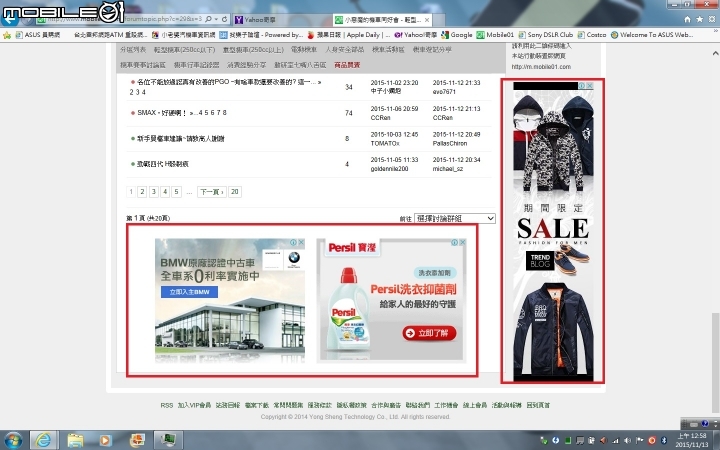Click the Internet Explorer taskbar icon
The image size is (720, 450).
pyautogui.click(x=44, y=440)
